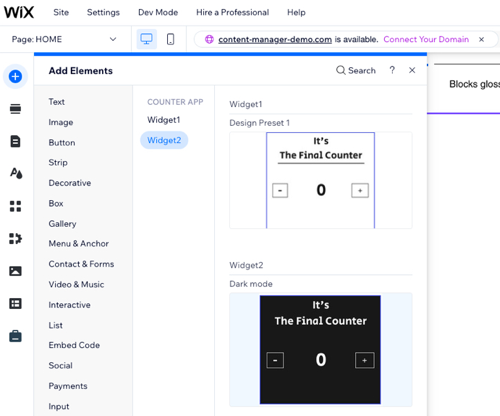
Task: Click the blue Add Elements plus icon
Action: click(15, 76)
